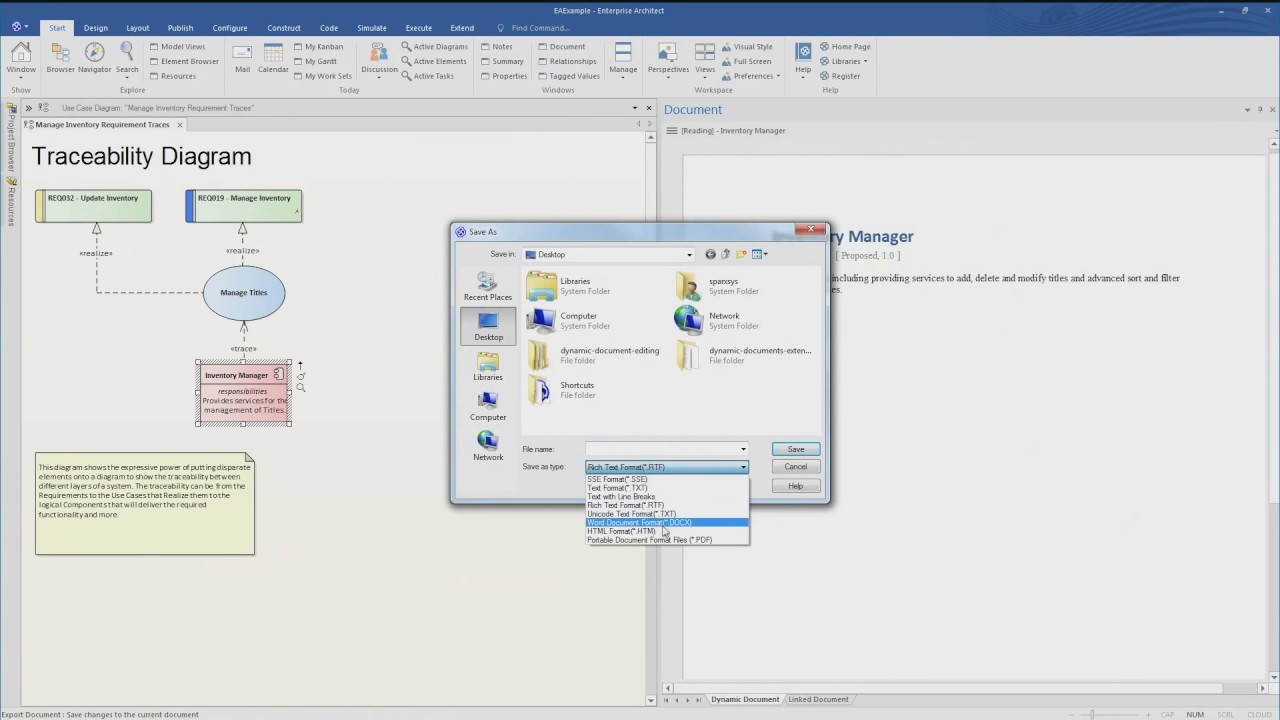Open the Mail envelope icon

[242, 58]
